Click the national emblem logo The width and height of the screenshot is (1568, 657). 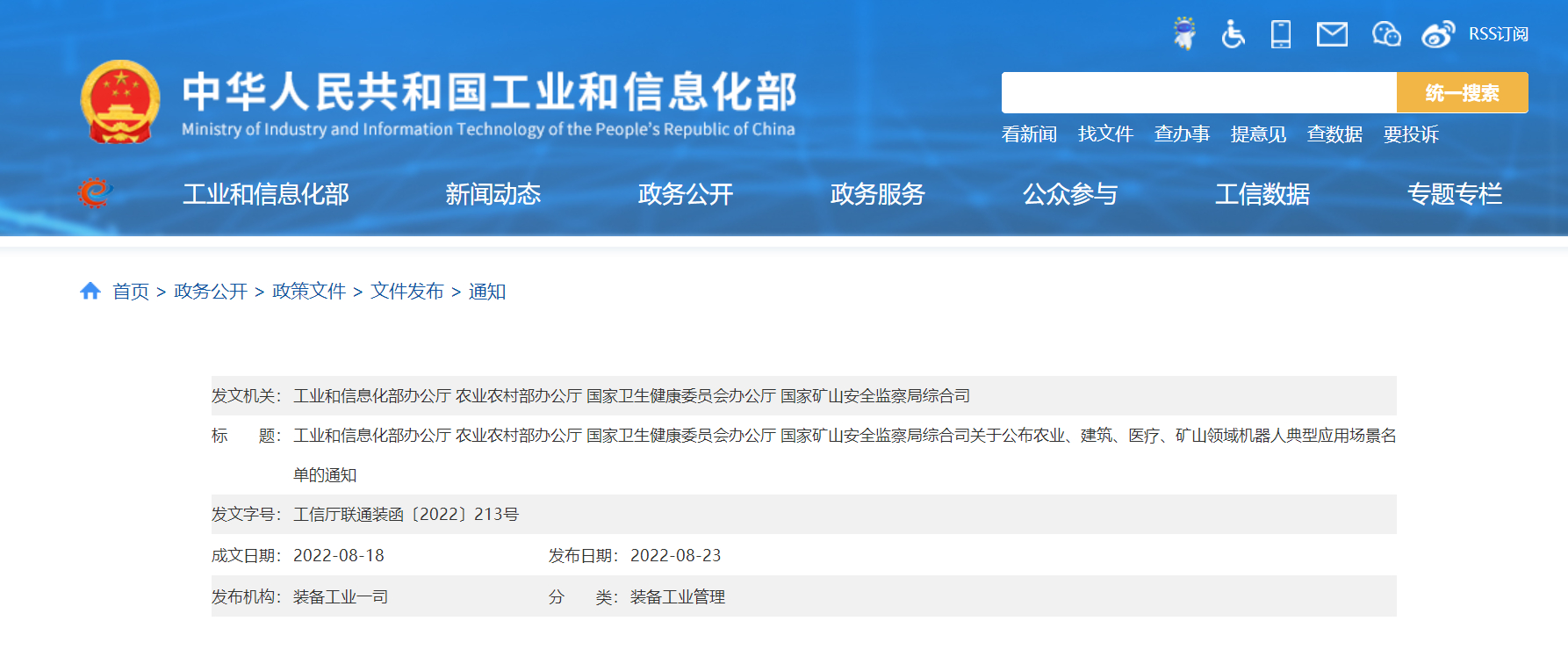pyautogui.click(x=120, y=102)
